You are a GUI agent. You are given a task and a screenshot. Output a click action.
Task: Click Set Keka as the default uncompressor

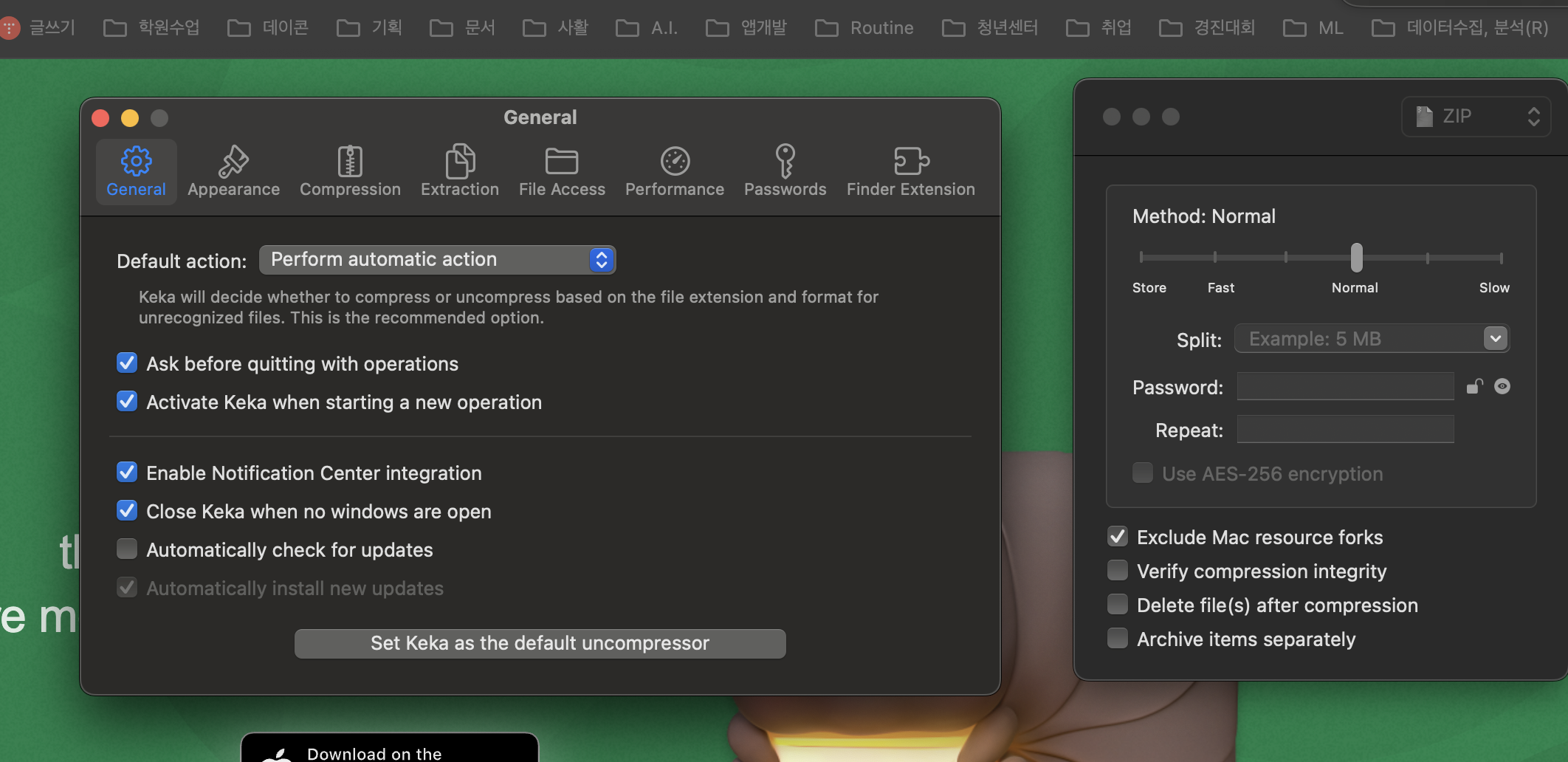pyautogui.click(x=540, y=643)
